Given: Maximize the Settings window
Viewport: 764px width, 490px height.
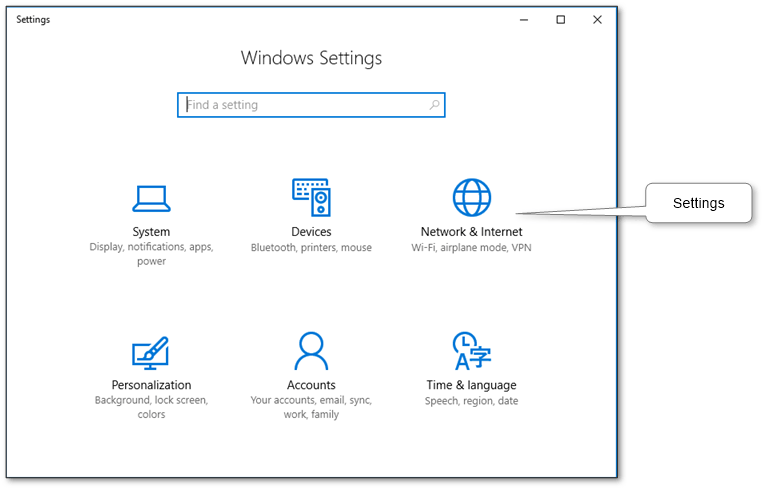Looking at the screenshot, I should (x=560, y=19).
